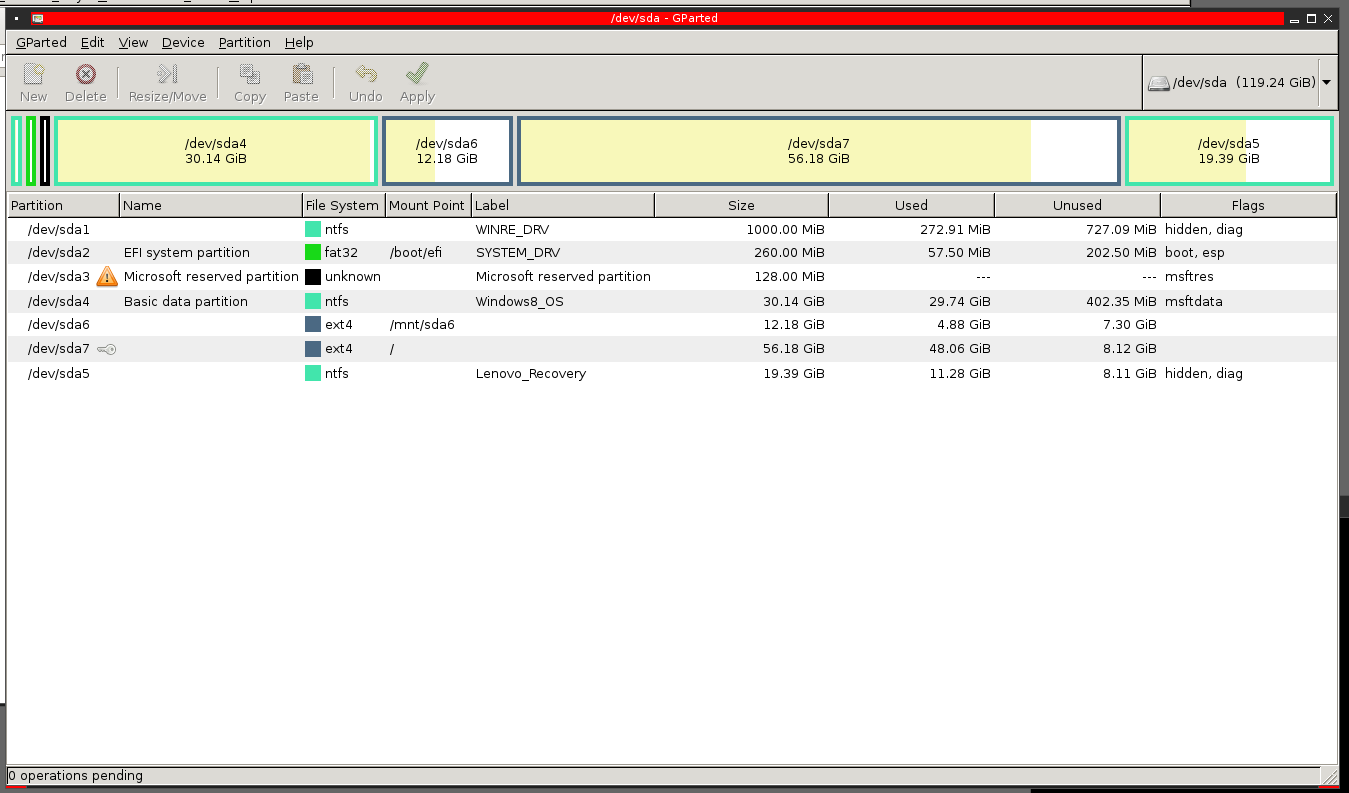The height and width of the screenshot is (793, 1349).
Task: Click the window menu icon in title bar
Action: pos(17,18)
